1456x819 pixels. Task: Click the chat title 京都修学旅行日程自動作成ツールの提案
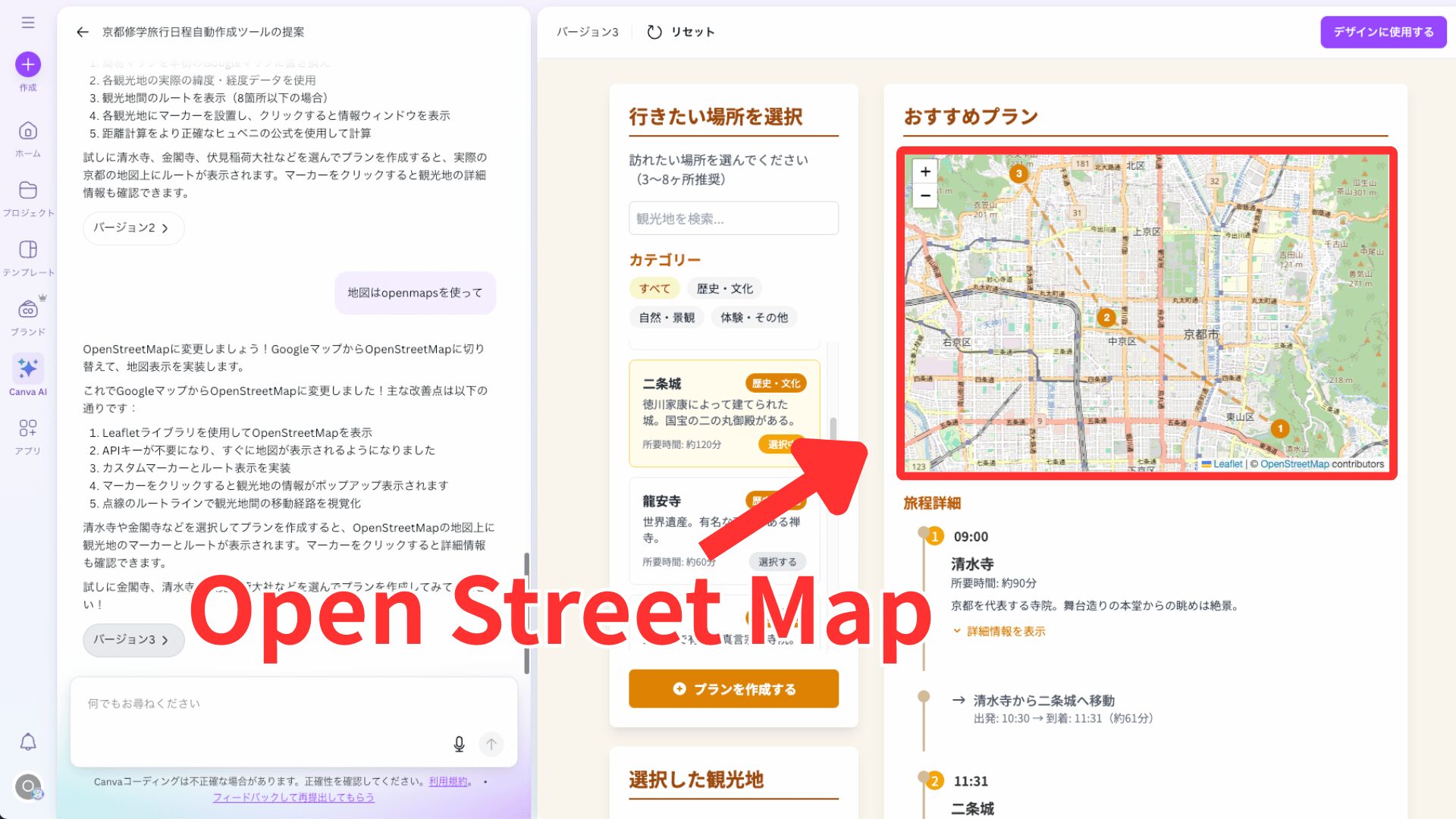click(x=203, y=32)
